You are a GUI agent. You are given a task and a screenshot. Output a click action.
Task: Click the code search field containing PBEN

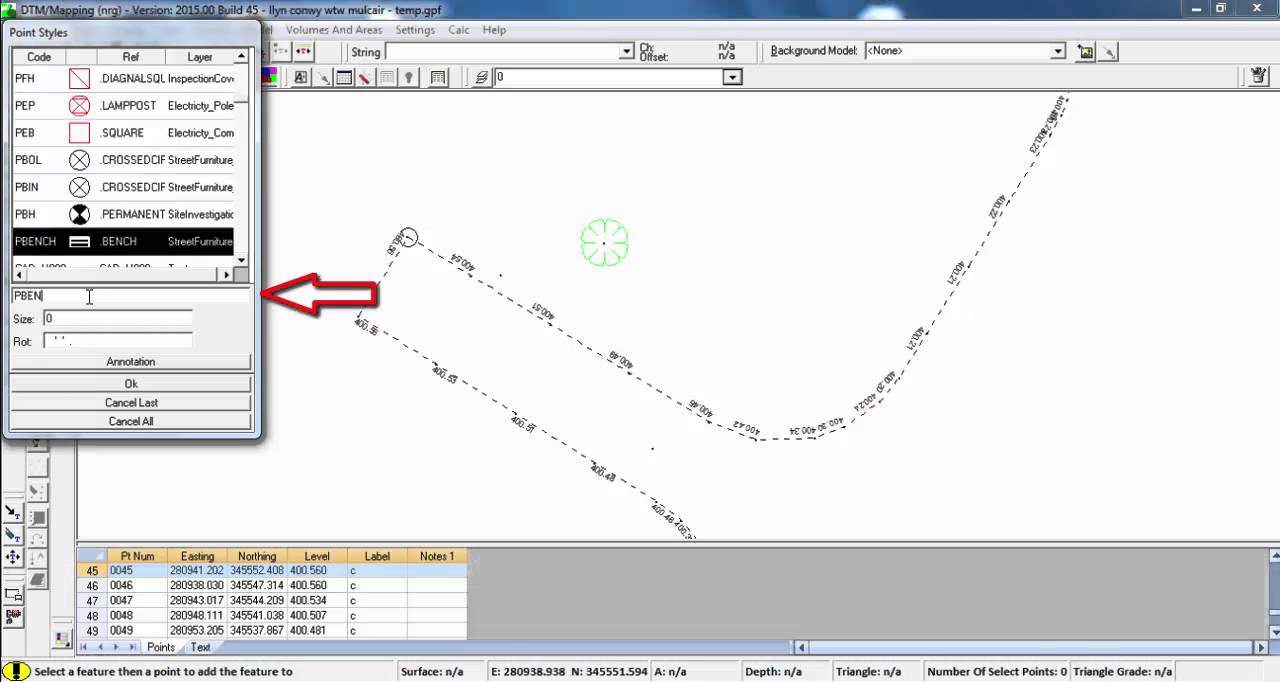[x=130, y=296]
